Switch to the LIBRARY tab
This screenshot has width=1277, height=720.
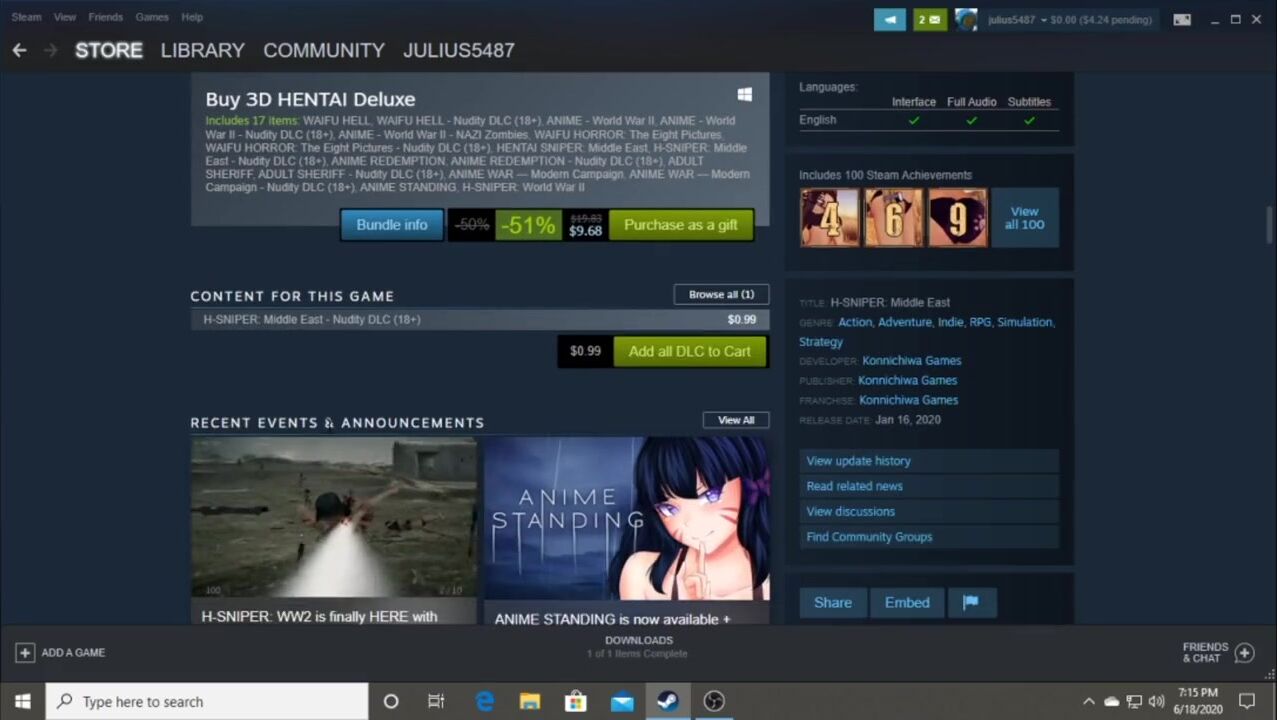click(202, 50)
